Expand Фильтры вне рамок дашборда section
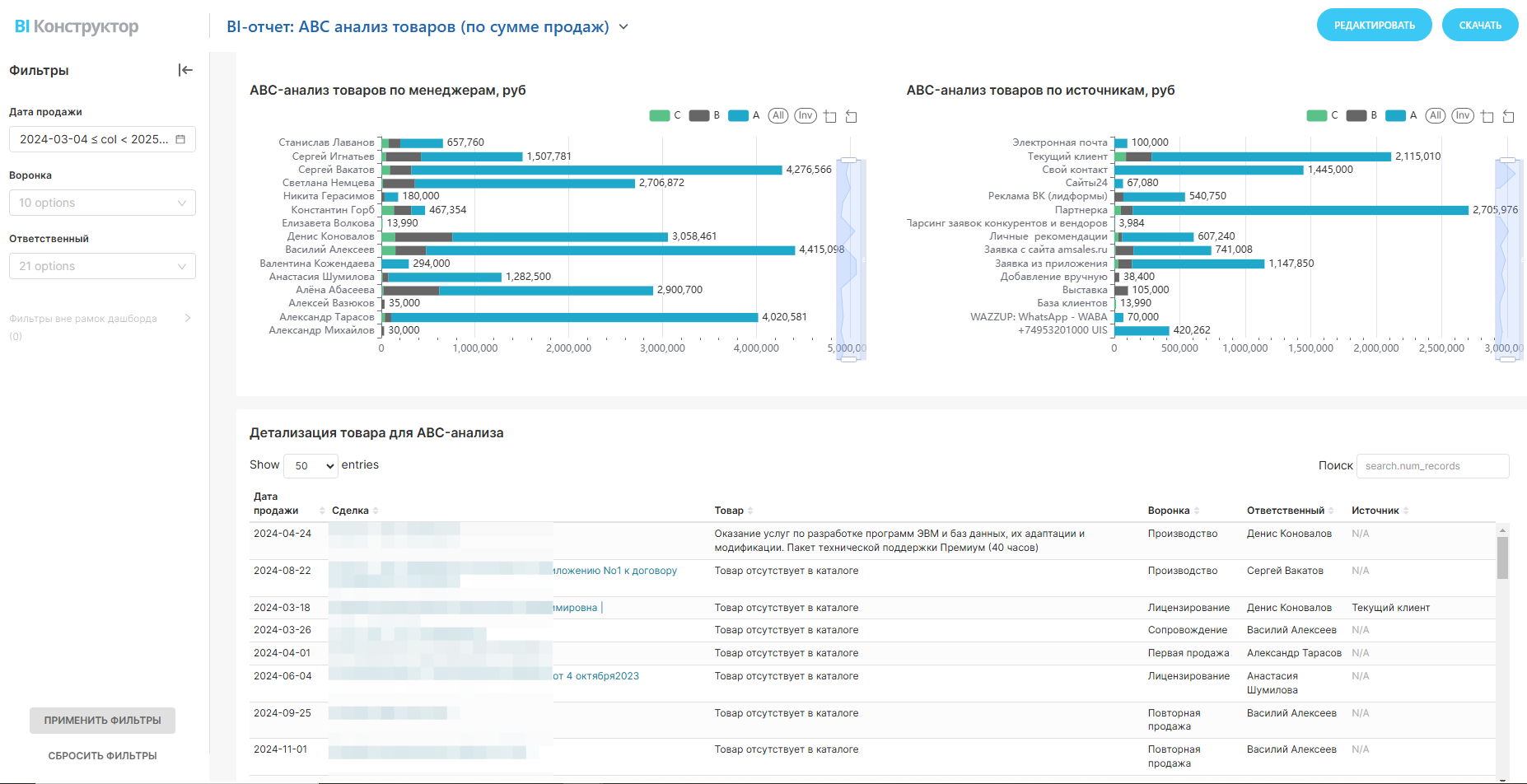The image size is (1527, 784). [x=188, y=318]
